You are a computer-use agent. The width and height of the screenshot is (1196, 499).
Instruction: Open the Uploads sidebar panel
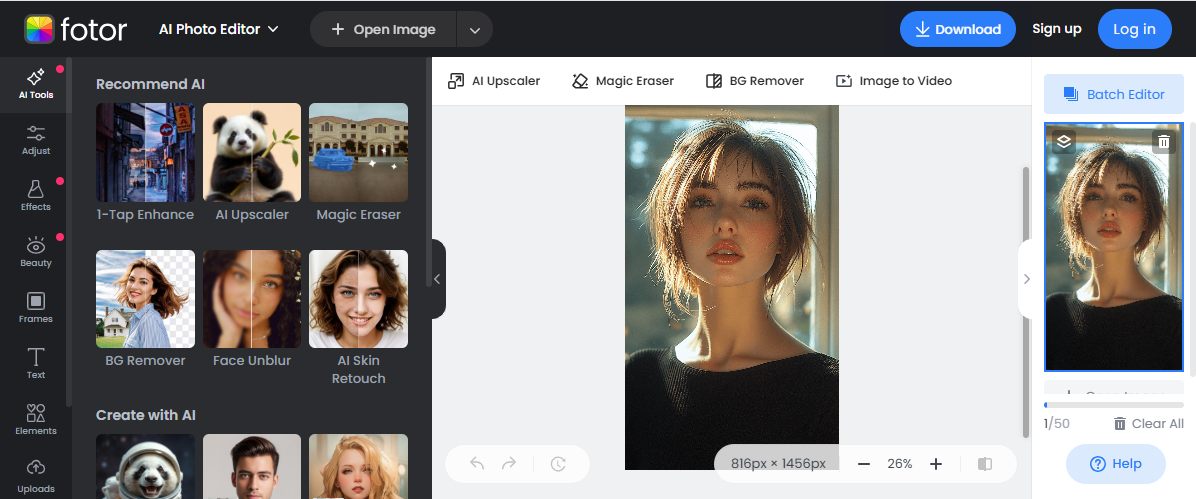coord(36,476)
